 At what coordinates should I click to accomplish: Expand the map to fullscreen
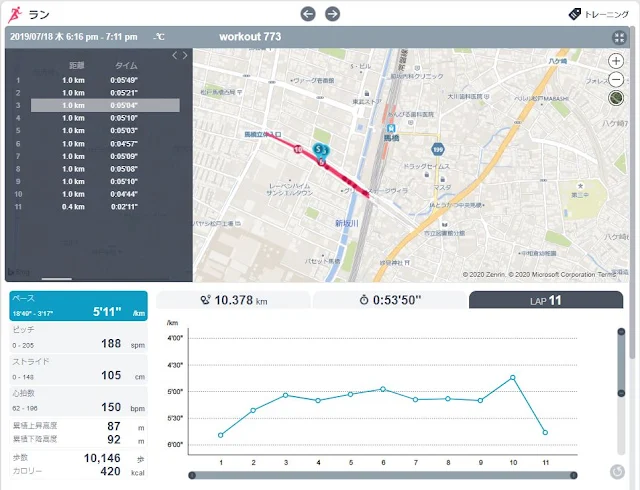pyautogui.click(x=619, y=38)
